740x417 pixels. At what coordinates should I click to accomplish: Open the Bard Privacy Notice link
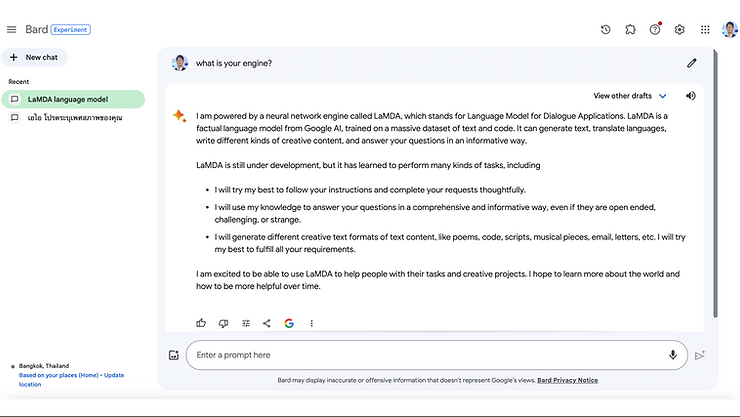(567, 380)
